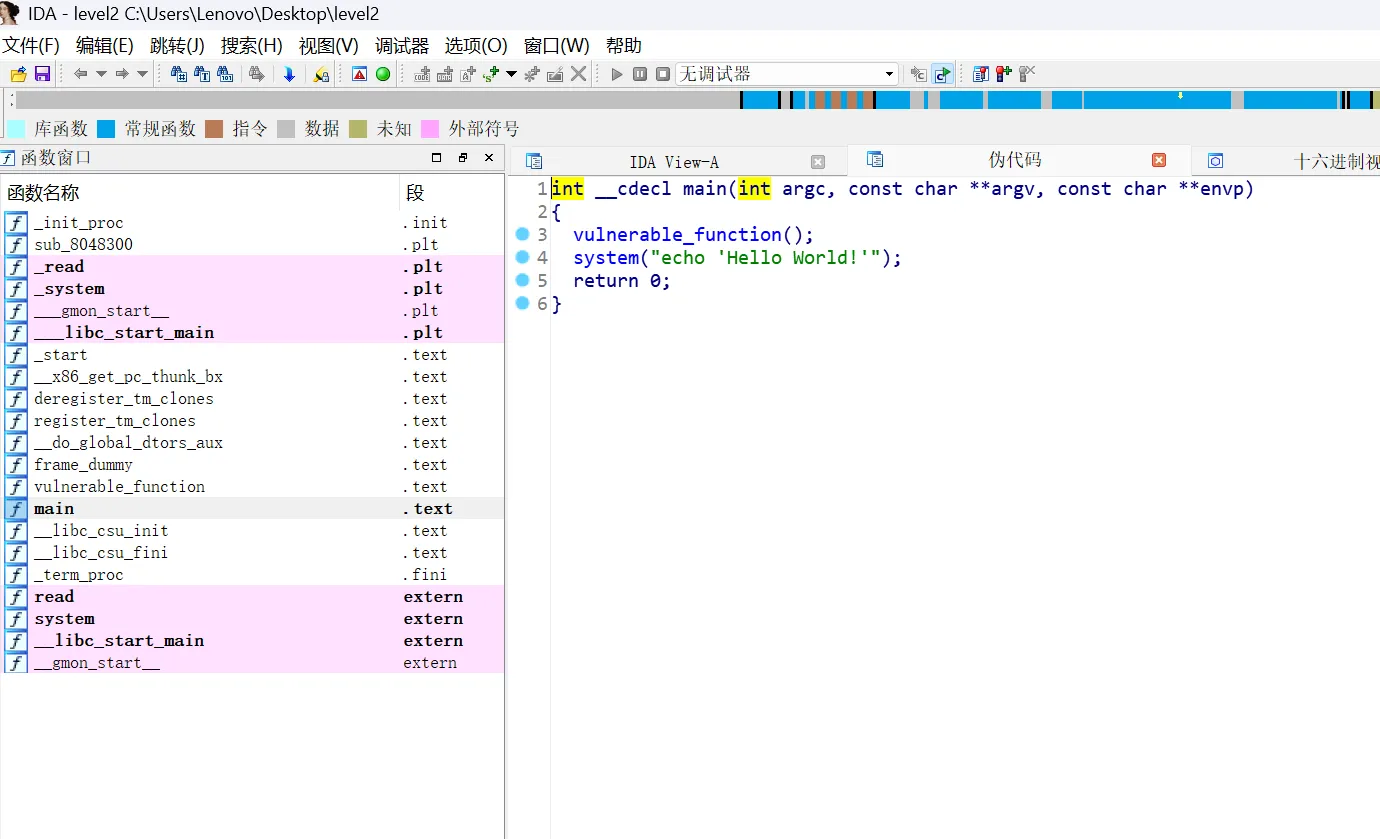Start the debugger with the play button
The height and width of the screenshot is (839, 1380).
coord(617,74)
